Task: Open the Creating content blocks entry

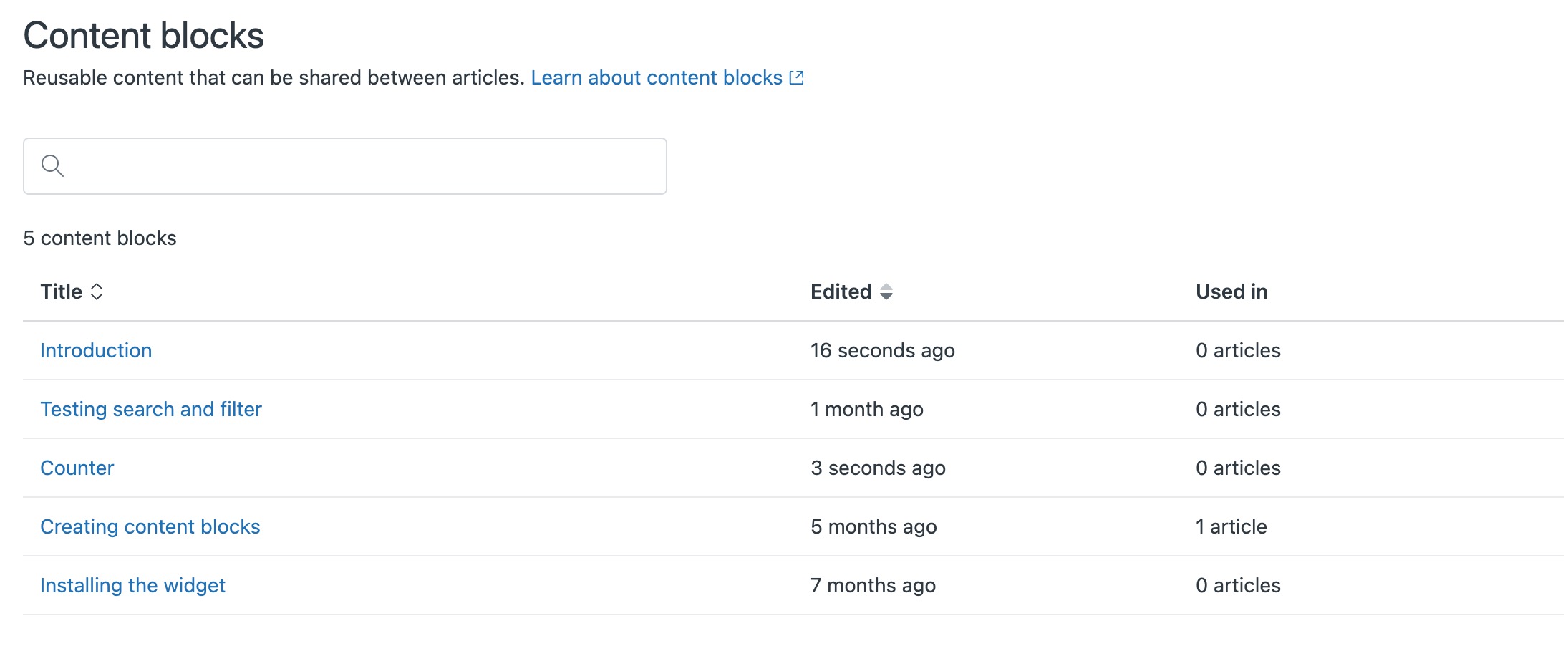Action: click(150, 526)
